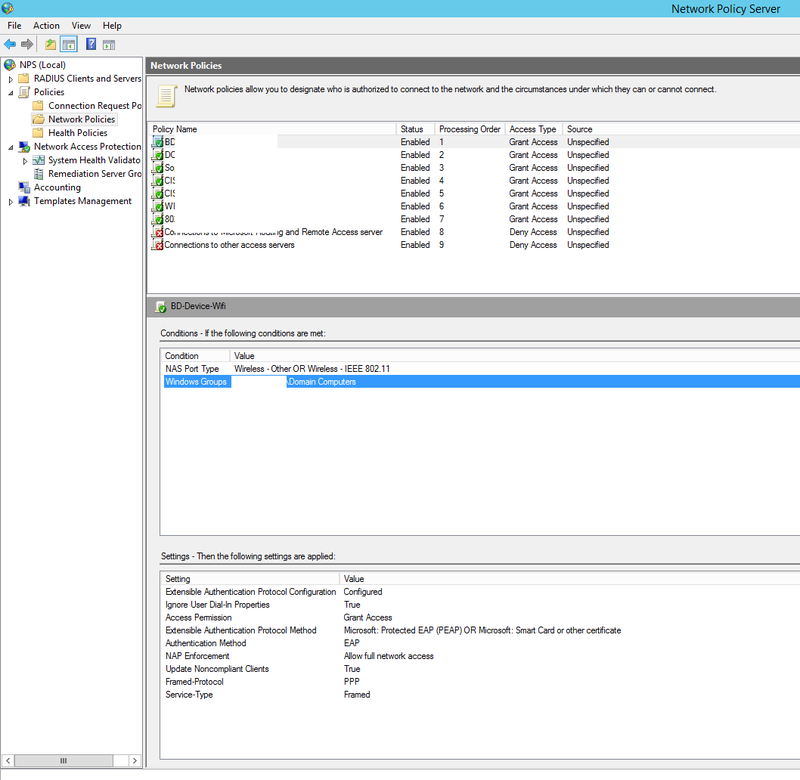Expand the System Health Validators node
This screenshot has width=800, height=780.
[24, 160]
